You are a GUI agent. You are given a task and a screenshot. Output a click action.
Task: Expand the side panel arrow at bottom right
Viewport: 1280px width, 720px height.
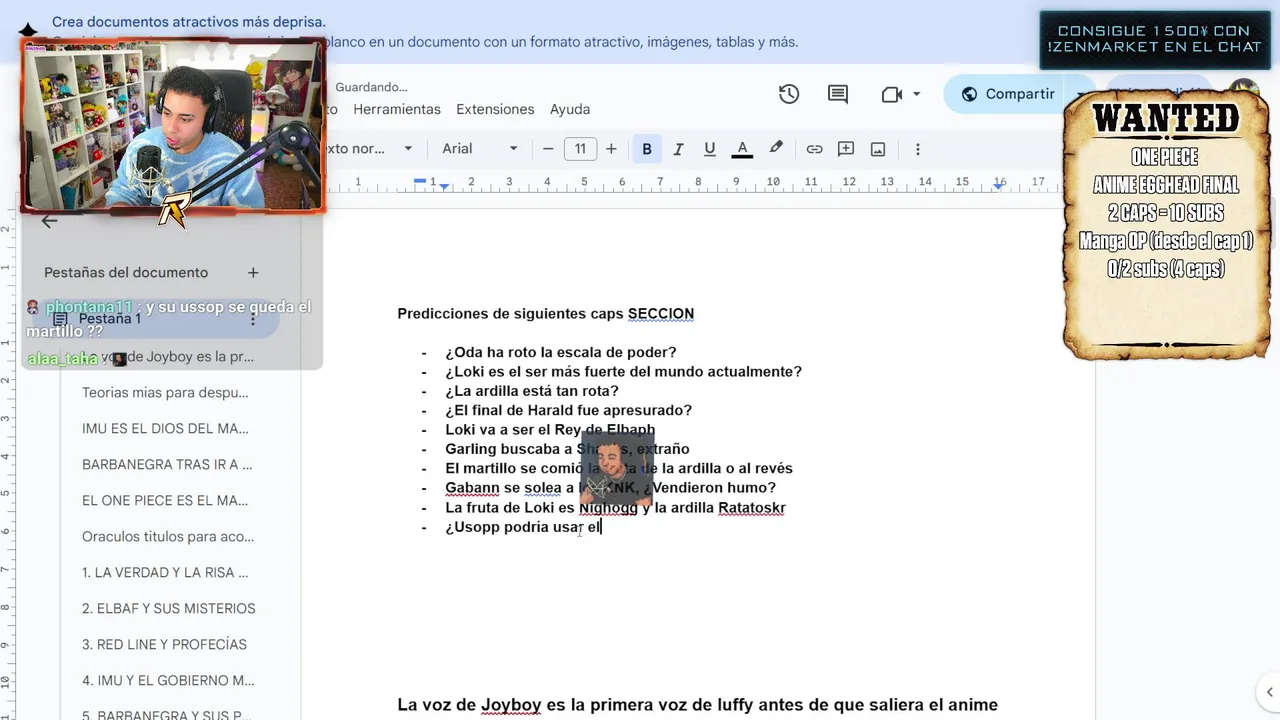1268,692
